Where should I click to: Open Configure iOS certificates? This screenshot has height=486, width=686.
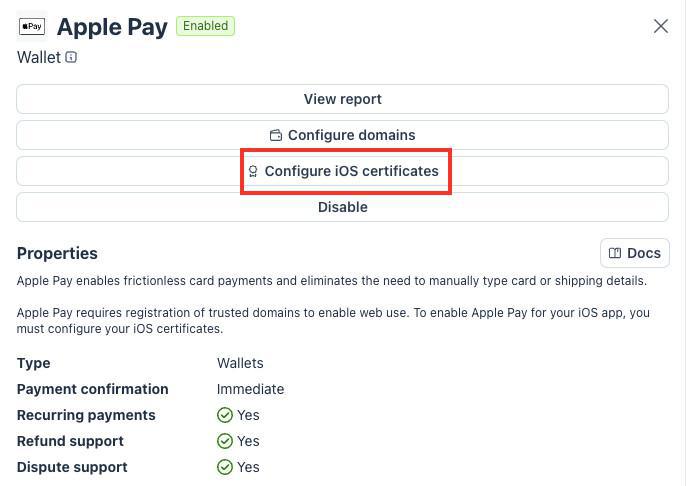click(x=345, y=171)
